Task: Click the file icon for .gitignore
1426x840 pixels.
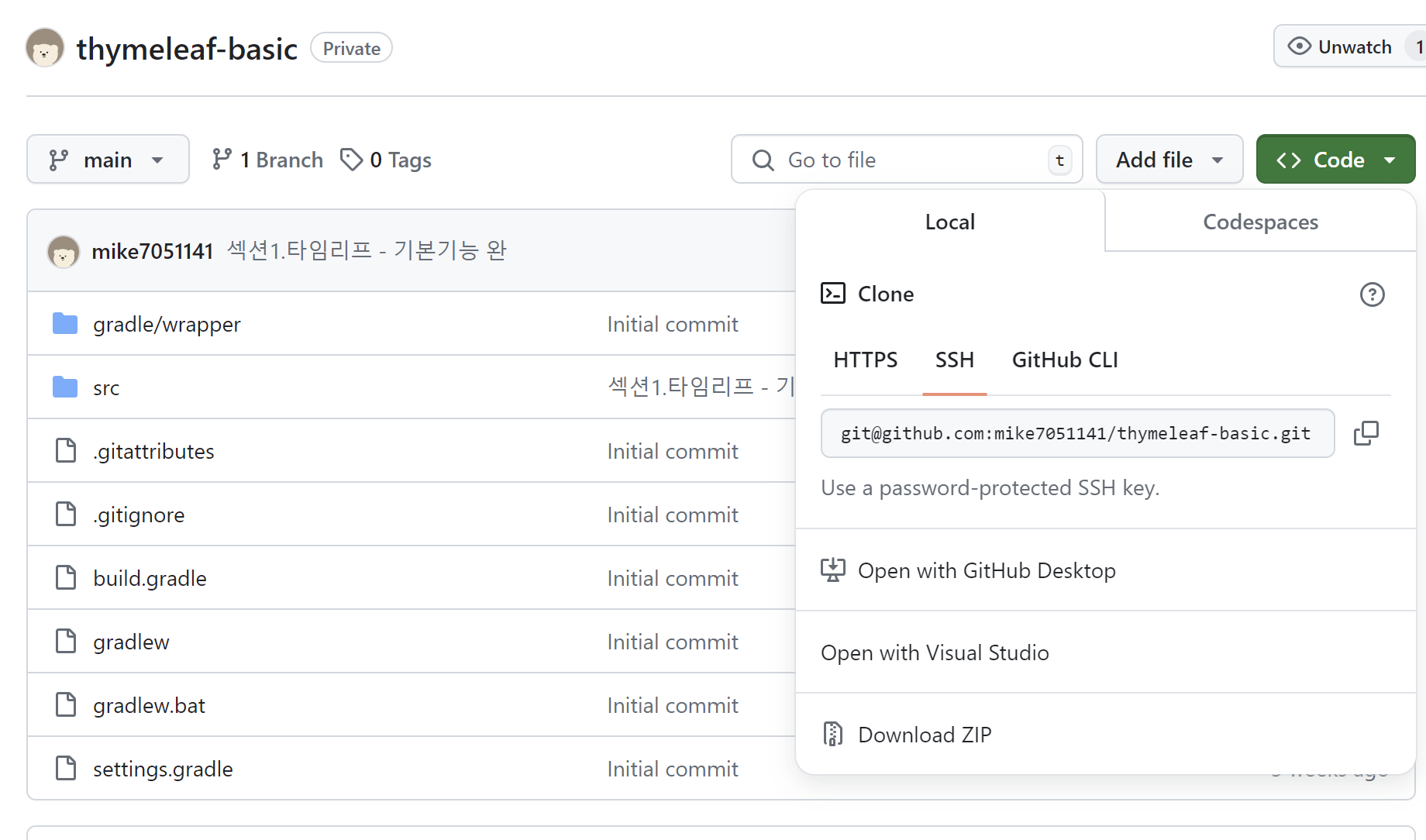Action: pyautogui.click(x=66, y=514)
